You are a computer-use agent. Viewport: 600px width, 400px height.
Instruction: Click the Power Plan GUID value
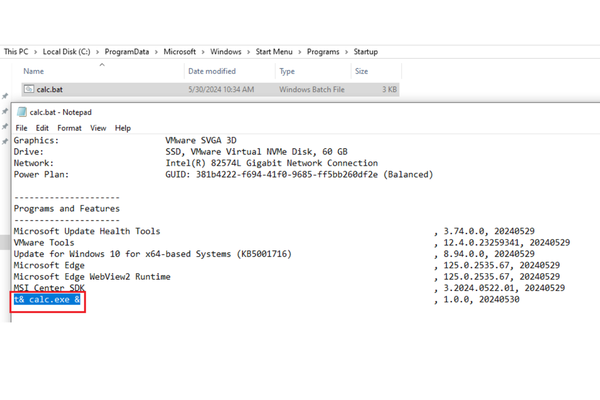[x=299, y=175]
